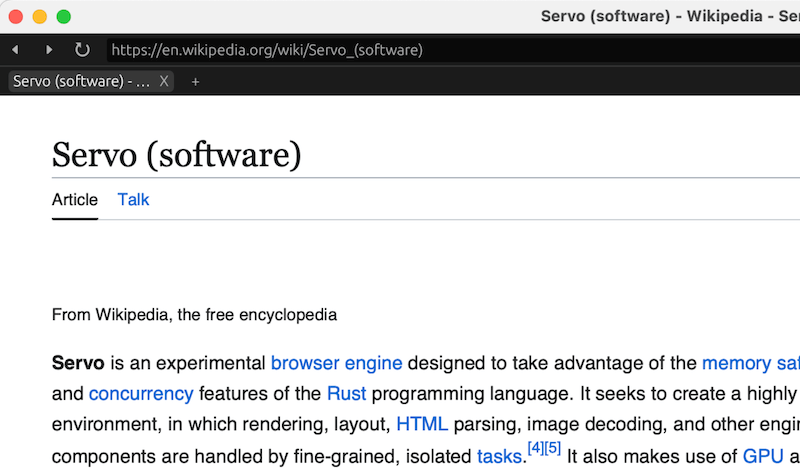Select the Servo (software) browser tab
The width and height of the screenshot is (800, 472).
(82, 81)
